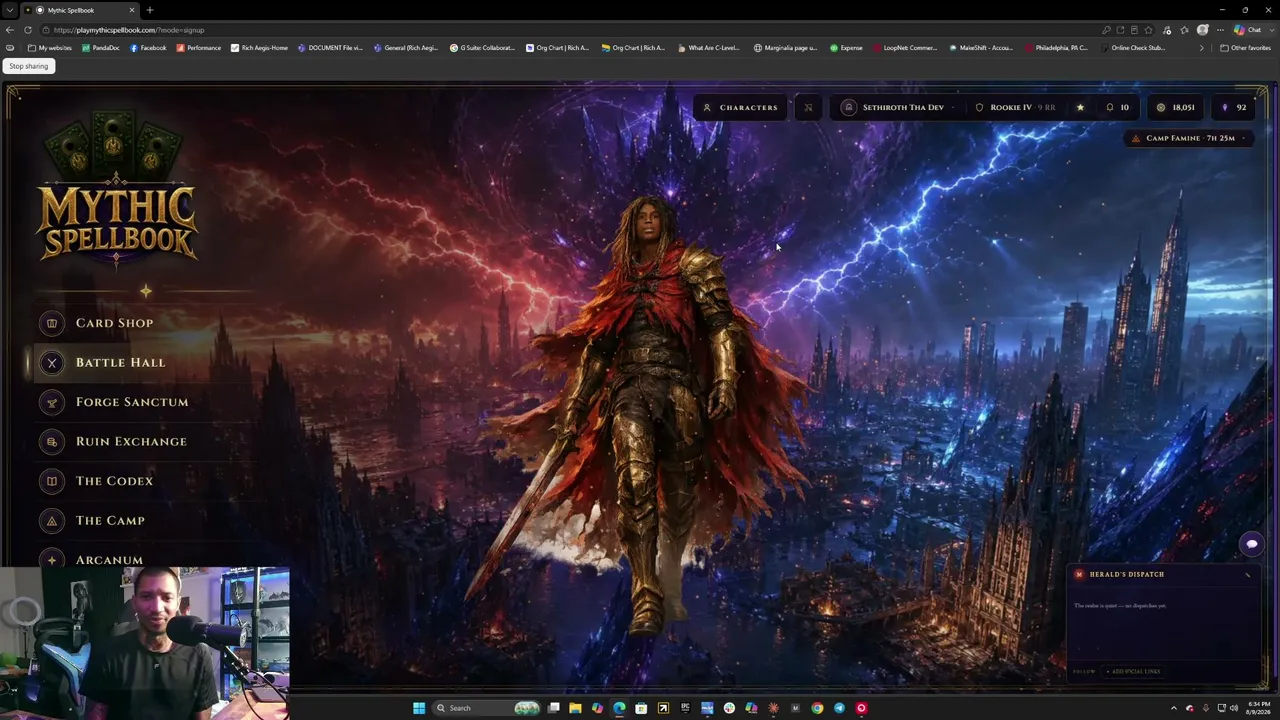The height and width of the screenshot is (720, 1280).
Task: Select the Mythic Spellbook browser tab
Action: coord(82,10)
